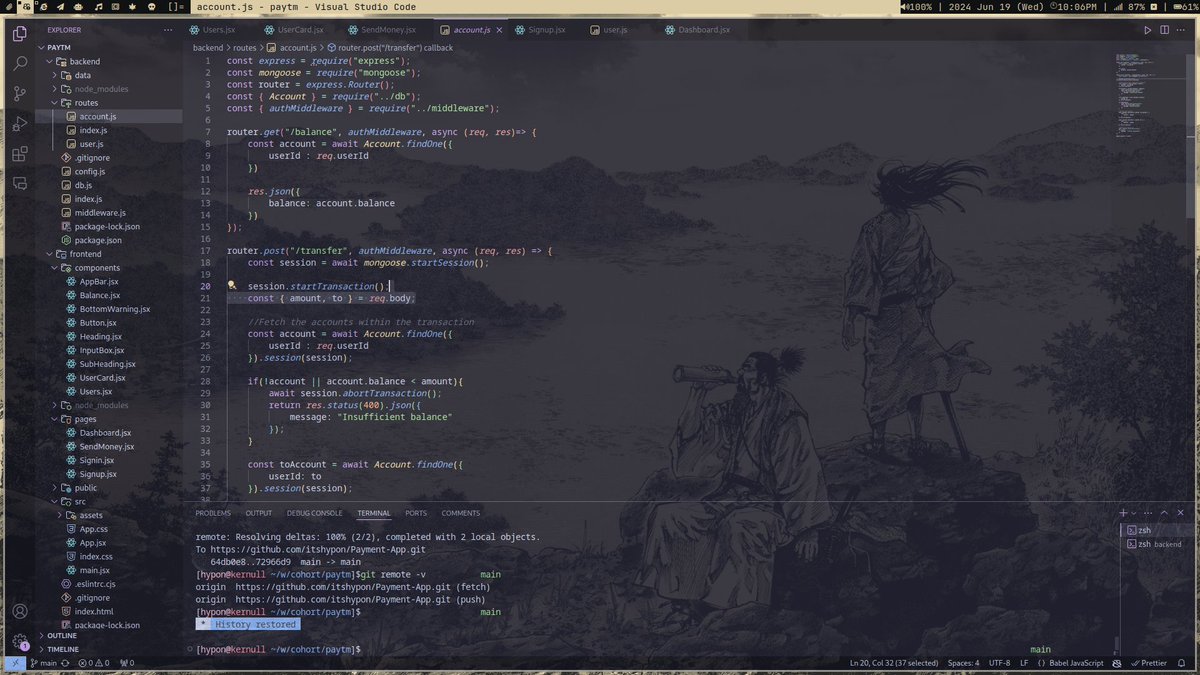Click the Split Editor icon
The width and height of the screenshot is (1200, 675).
[1165, 30]
